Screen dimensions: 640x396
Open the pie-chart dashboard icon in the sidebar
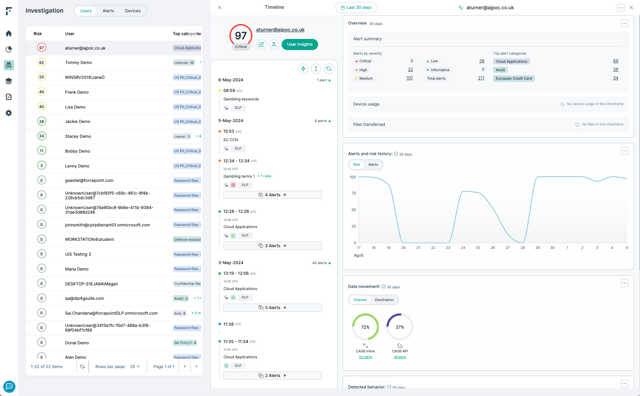[x=9, y=49]
